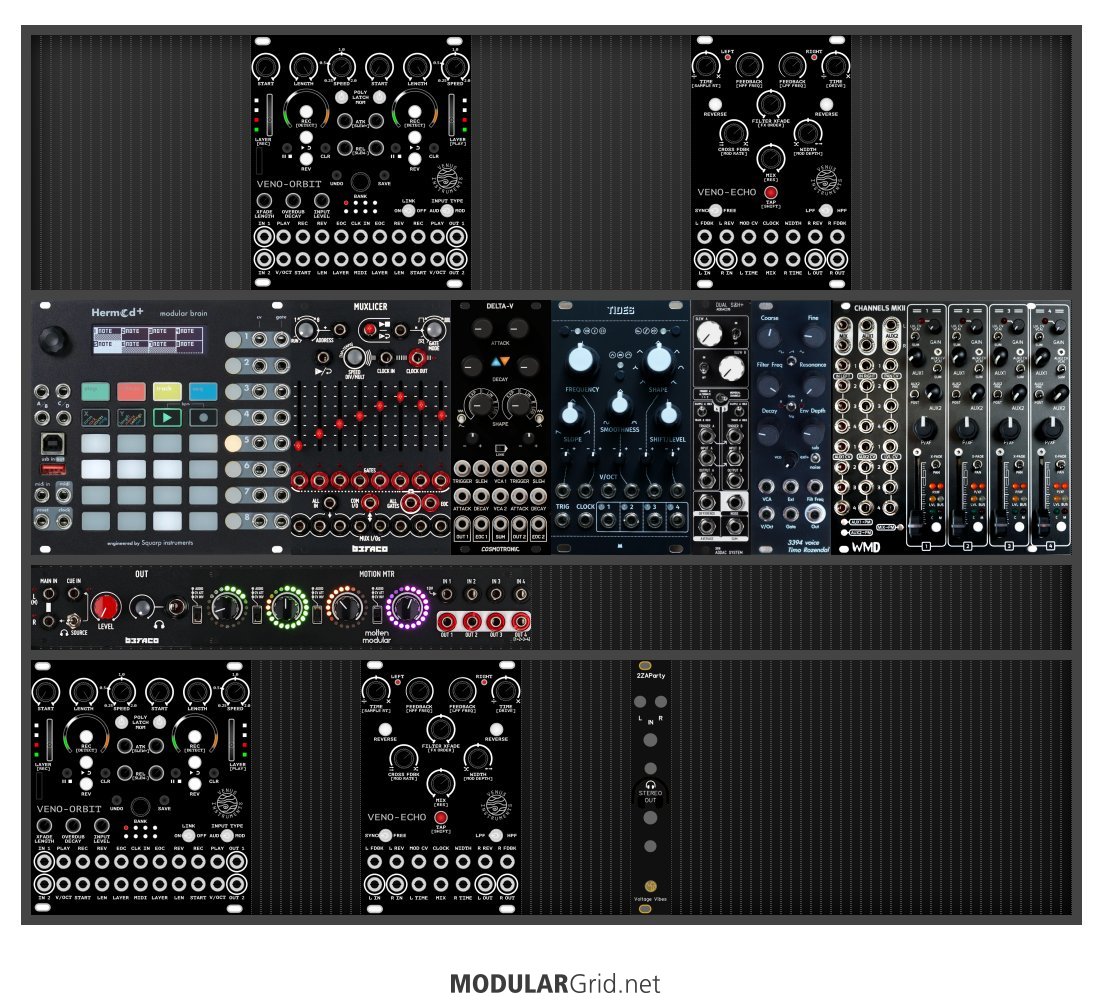Image resolution: width=1112 pixels, height=1005 pixels.
Task: Click the Tides Slope knob
Action: (x=572, y=414)
